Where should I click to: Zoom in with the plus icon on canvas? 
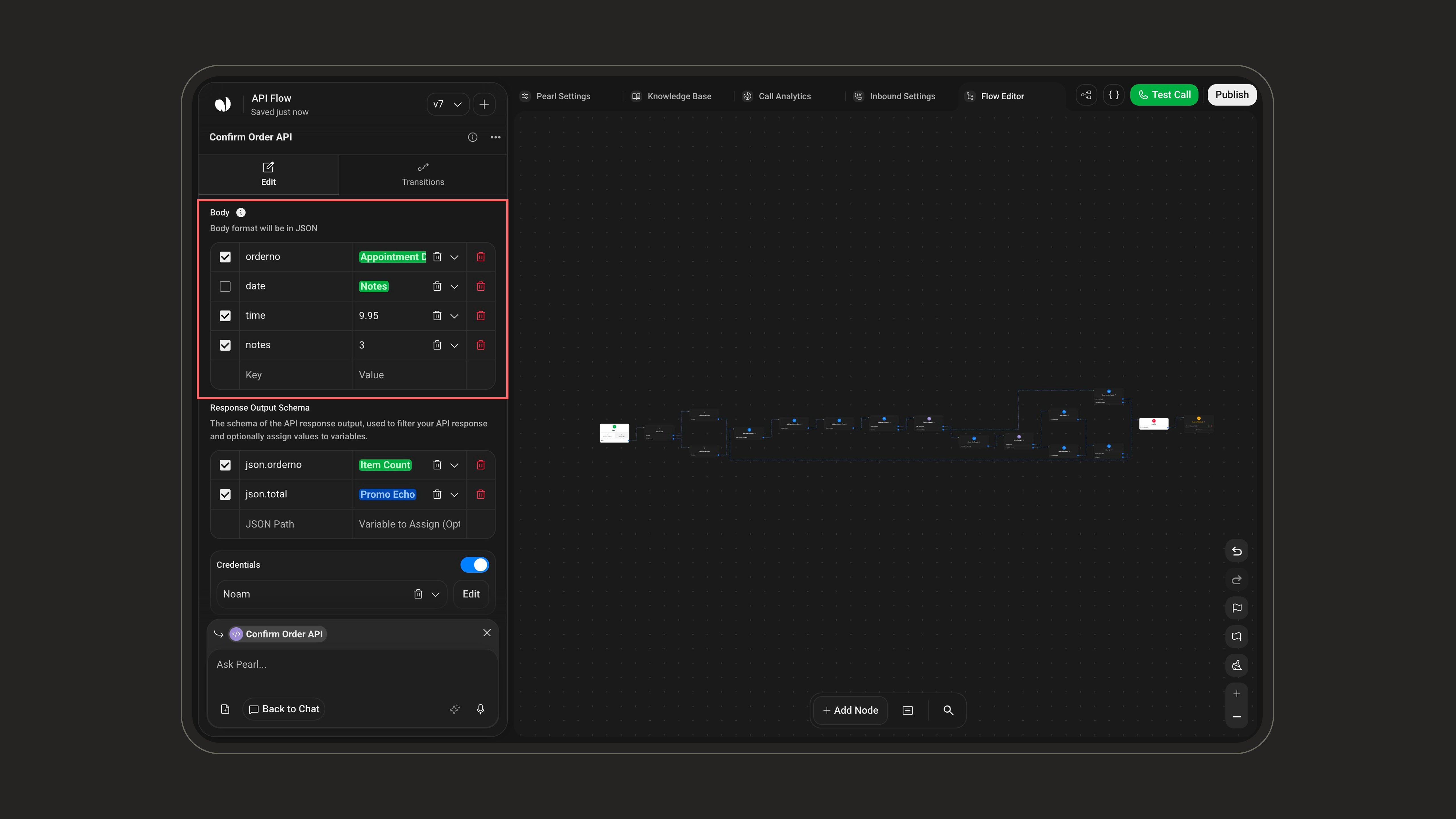pyautogui.click(x=1237, y=694)
